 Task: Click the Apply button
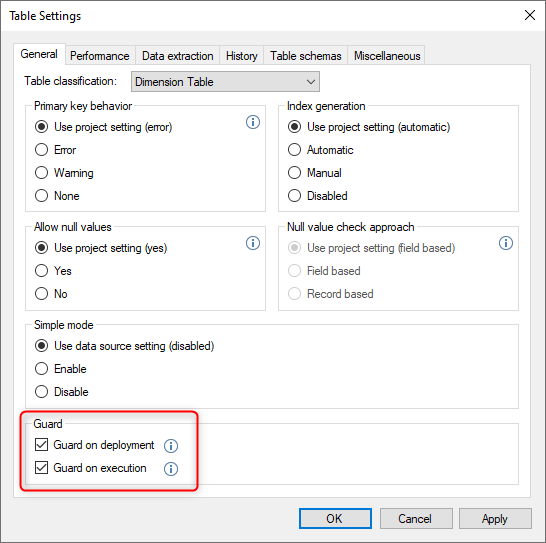tap(495, 519)
